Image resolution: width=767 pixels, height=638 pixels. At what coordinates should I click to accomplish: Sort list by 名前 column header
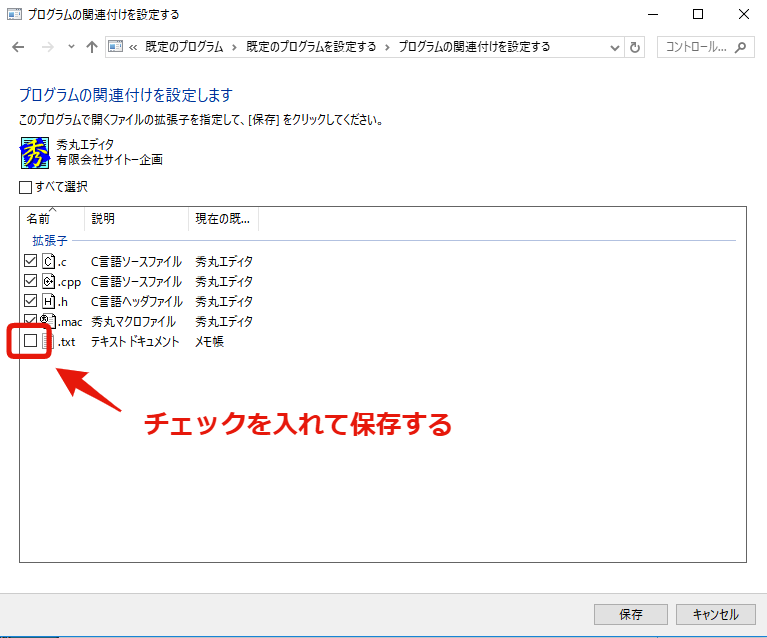(x=52, y=219)
